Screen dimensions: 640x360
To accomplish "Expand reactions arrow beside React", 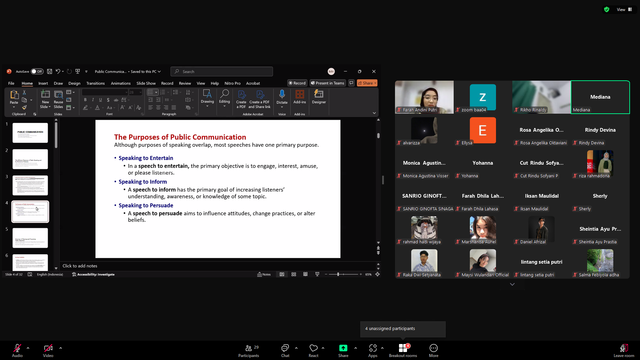I will (323, 348).
